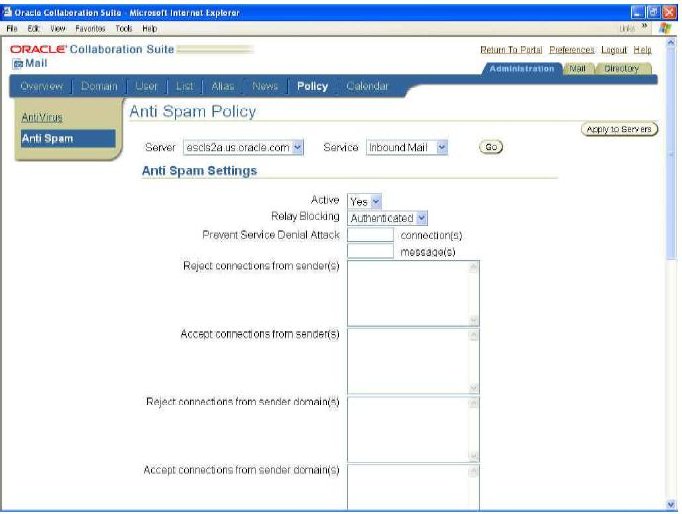This screenshot has width=682, height=514.
Task: Open the Service dropdown Inbound Mail
Action: 407,147
